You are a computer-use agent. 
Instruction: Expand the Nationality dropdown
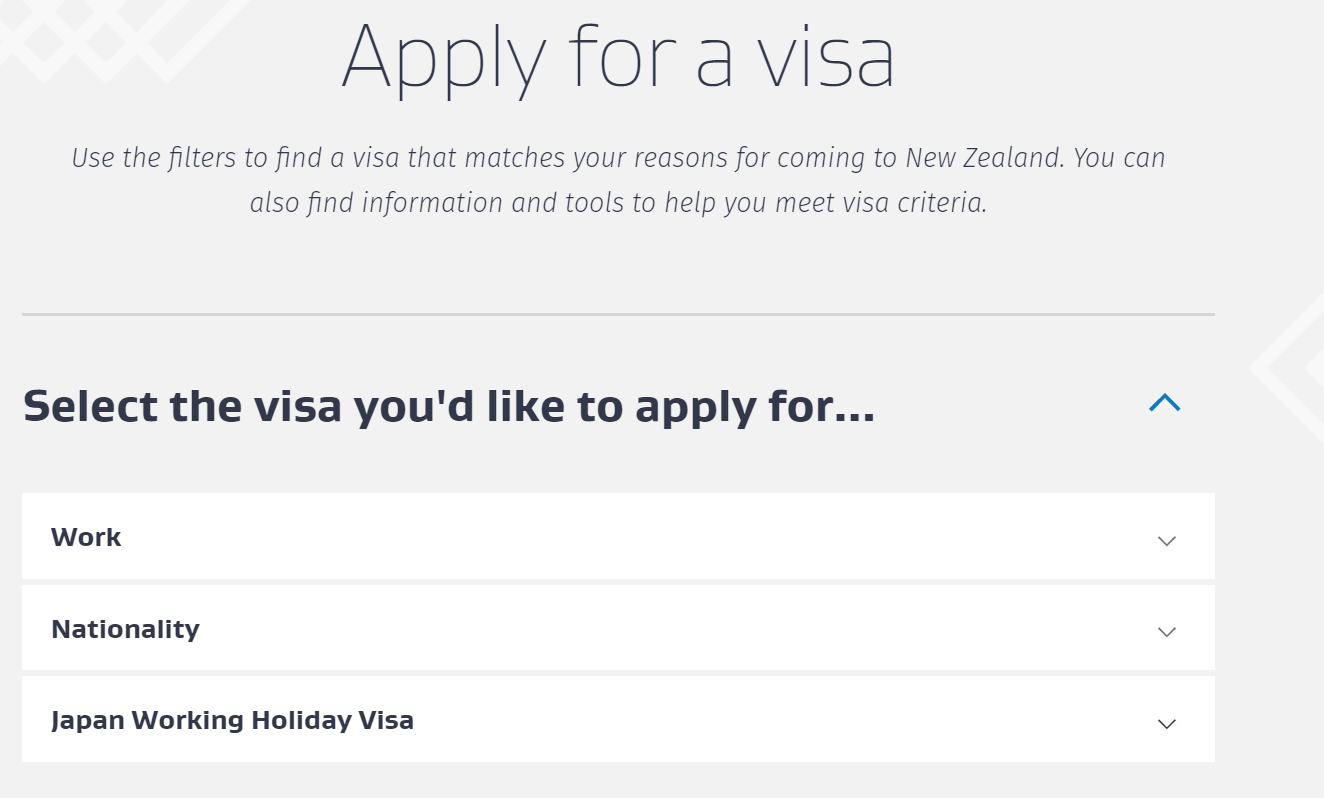point(617,628)
